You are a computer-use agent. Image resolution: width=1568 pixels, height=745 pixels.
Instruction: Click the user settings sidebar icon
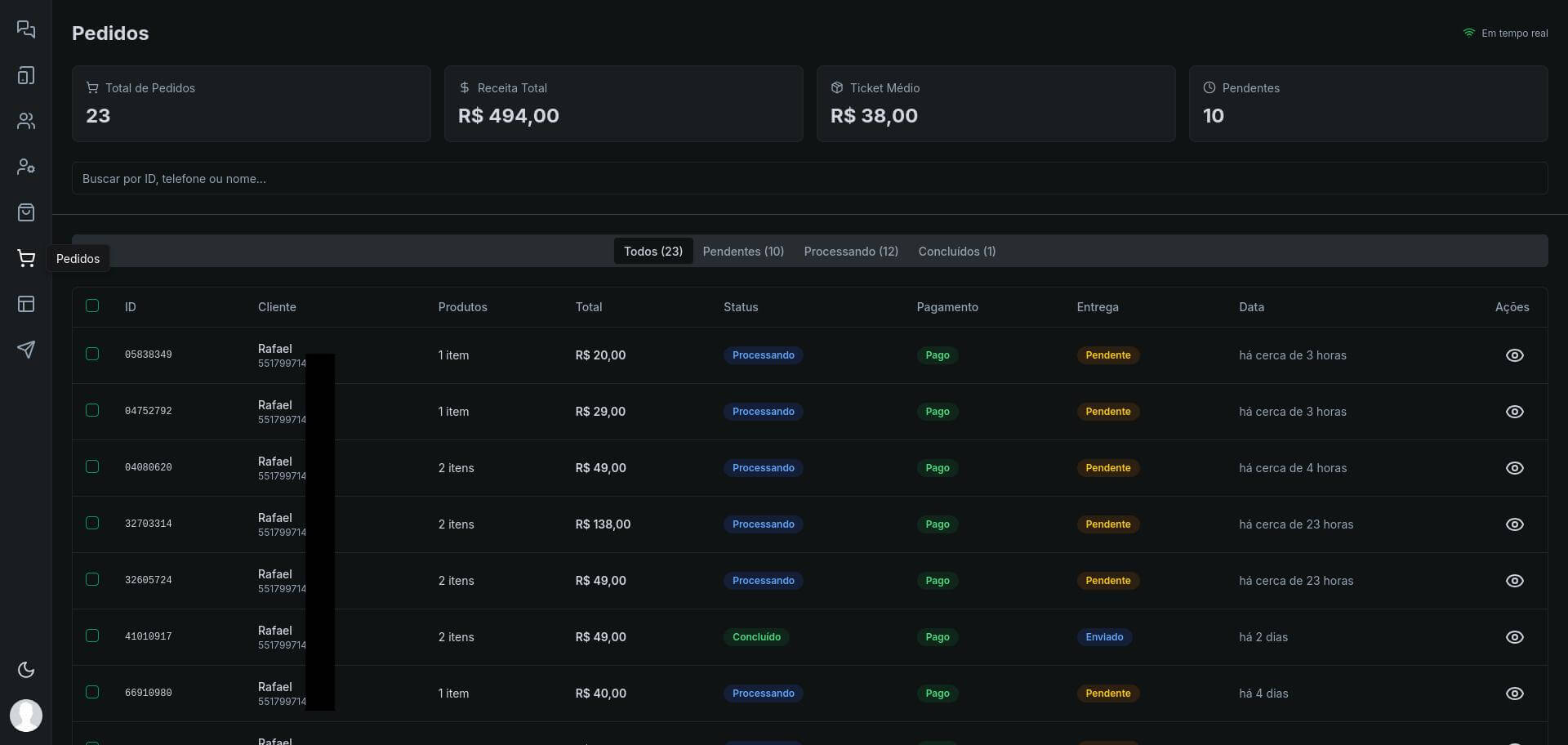pos(26,167)
